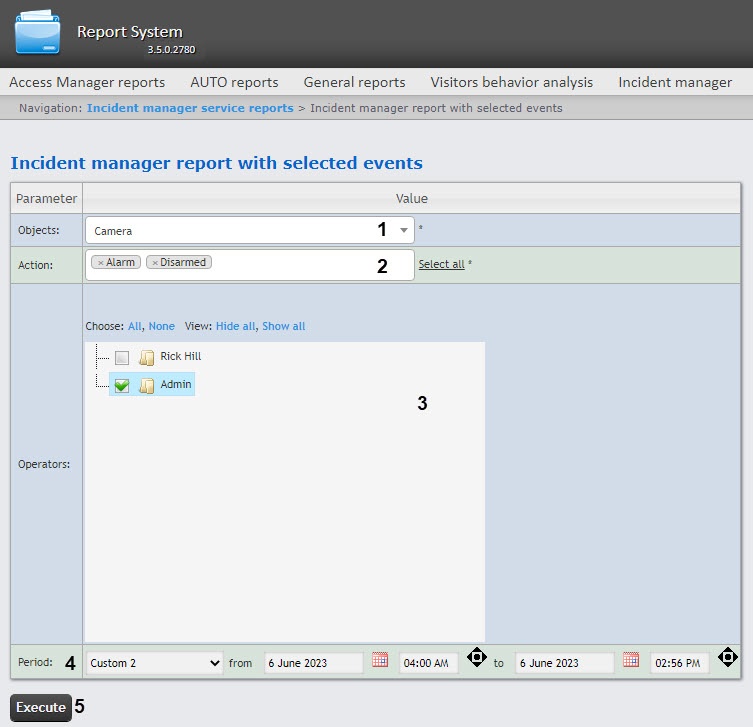The image size is (753, 727).
Task: Open the 'from' date calendar picker
Action: click(x=380, y=660)
